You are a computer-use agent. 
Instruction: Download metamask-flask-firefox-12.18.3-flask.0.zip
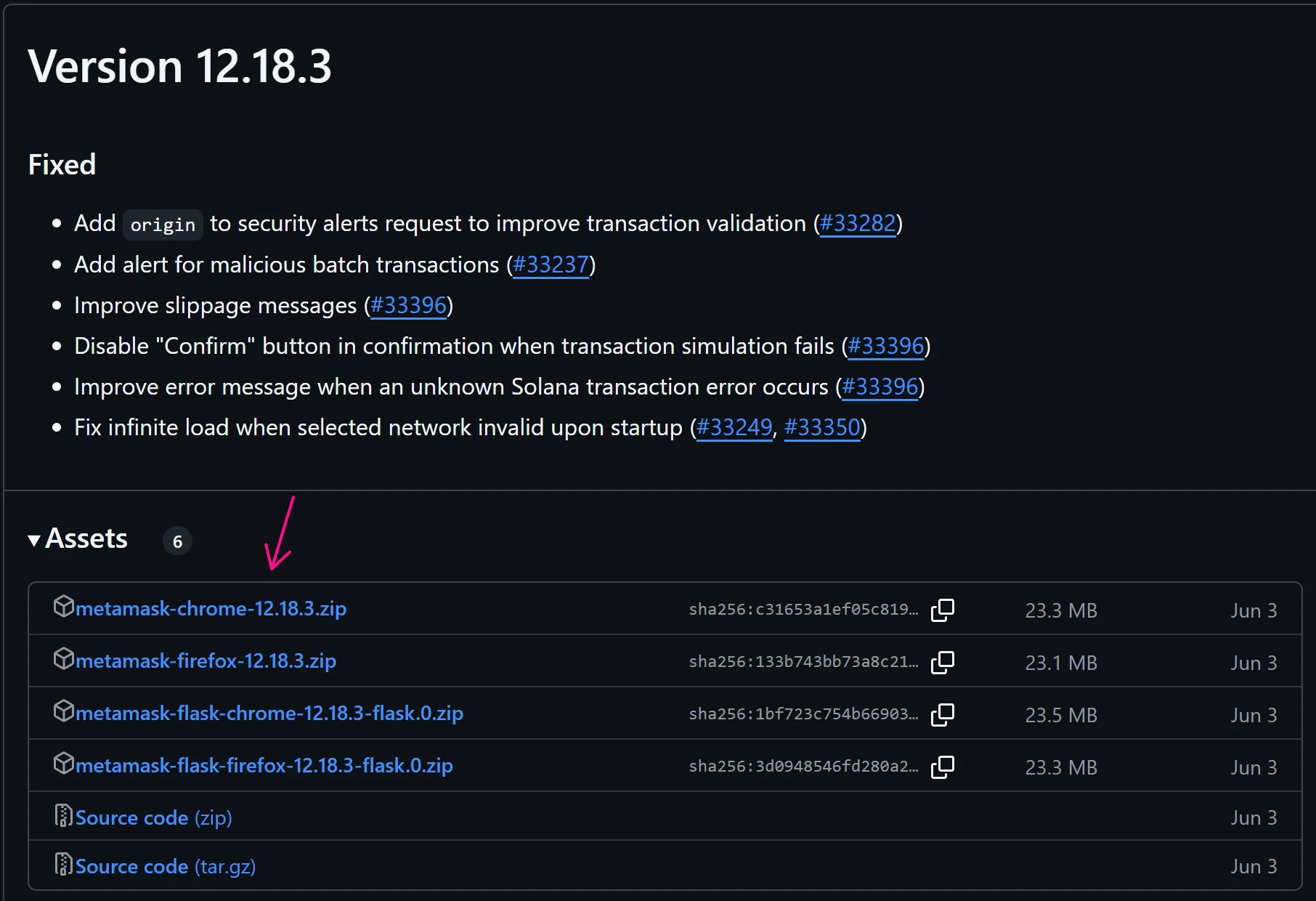click(x=264, y=766)
